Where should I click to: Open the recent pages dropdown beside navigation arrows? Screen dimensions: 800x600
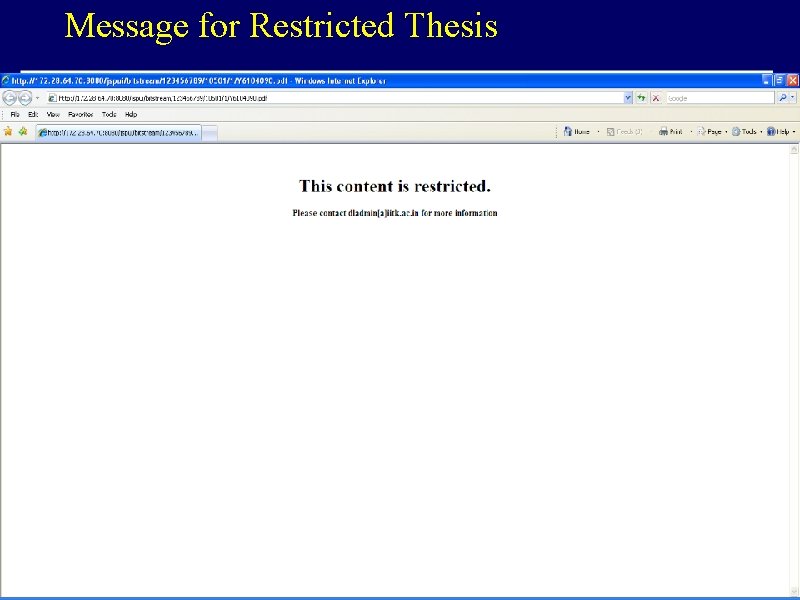[x=37, y=98]
